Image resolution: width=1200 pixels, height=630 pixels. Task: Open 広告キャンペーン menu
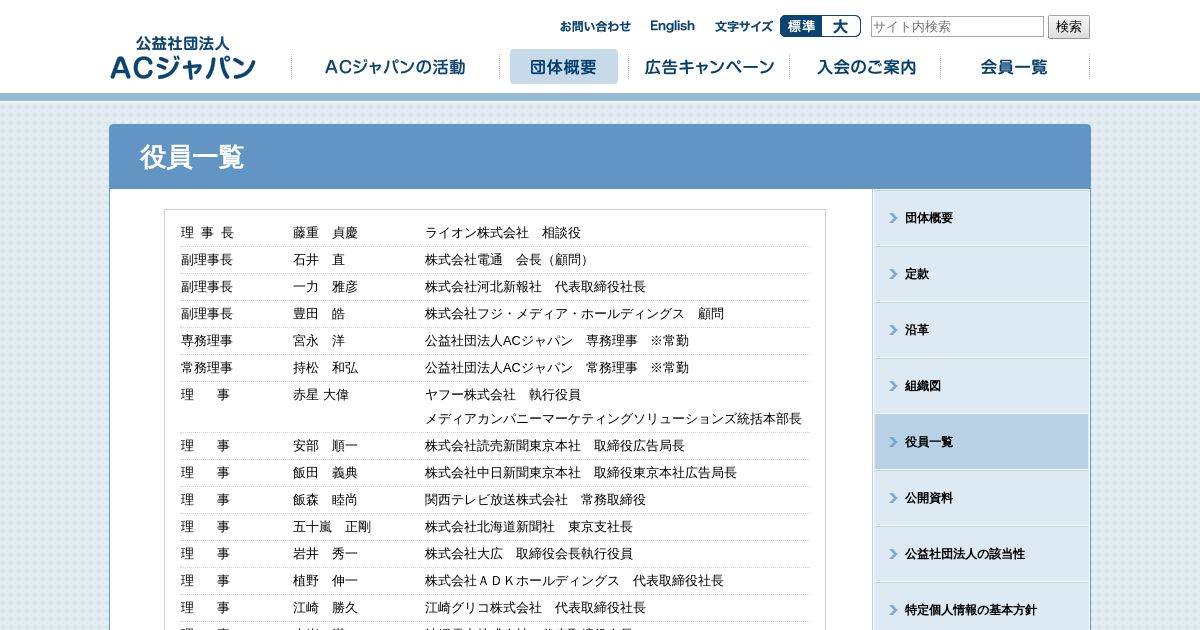point(709,67)
